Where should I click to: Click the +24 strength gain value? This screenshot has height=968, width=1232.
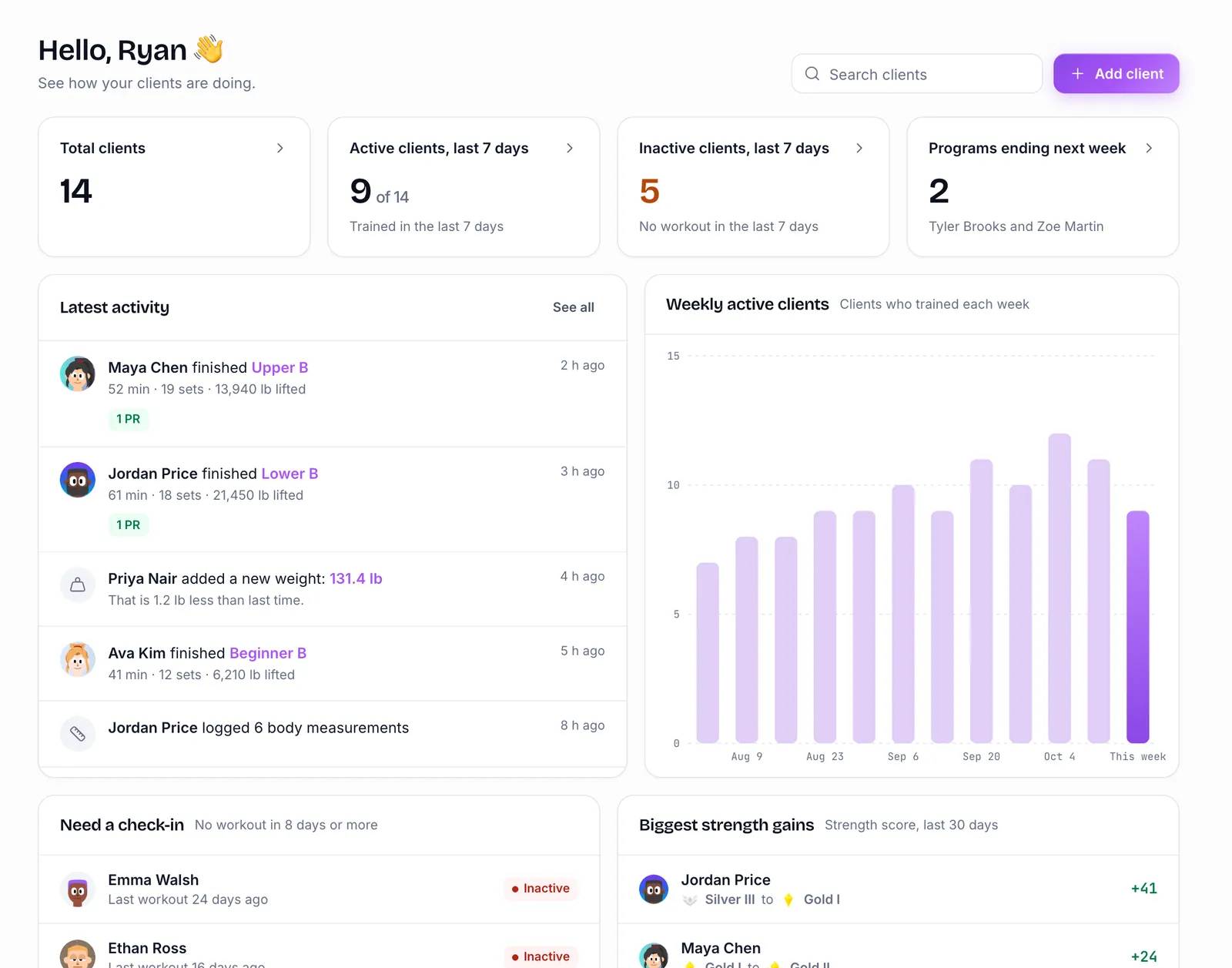[x=1143, y=956]
